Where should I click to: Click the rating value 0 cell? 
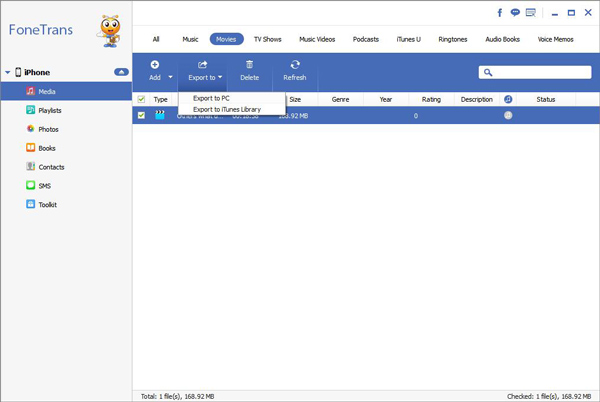(416, 116)
